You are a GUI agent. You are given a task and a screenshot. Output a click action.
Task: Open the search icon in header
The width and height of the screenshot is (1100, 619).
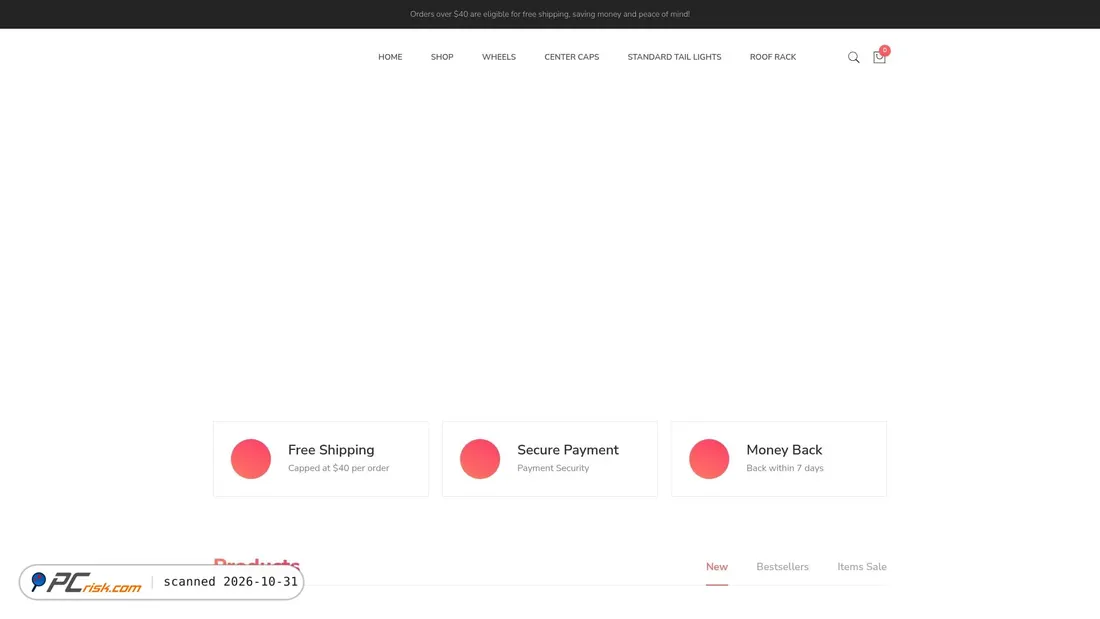click(x=853, y=58)
